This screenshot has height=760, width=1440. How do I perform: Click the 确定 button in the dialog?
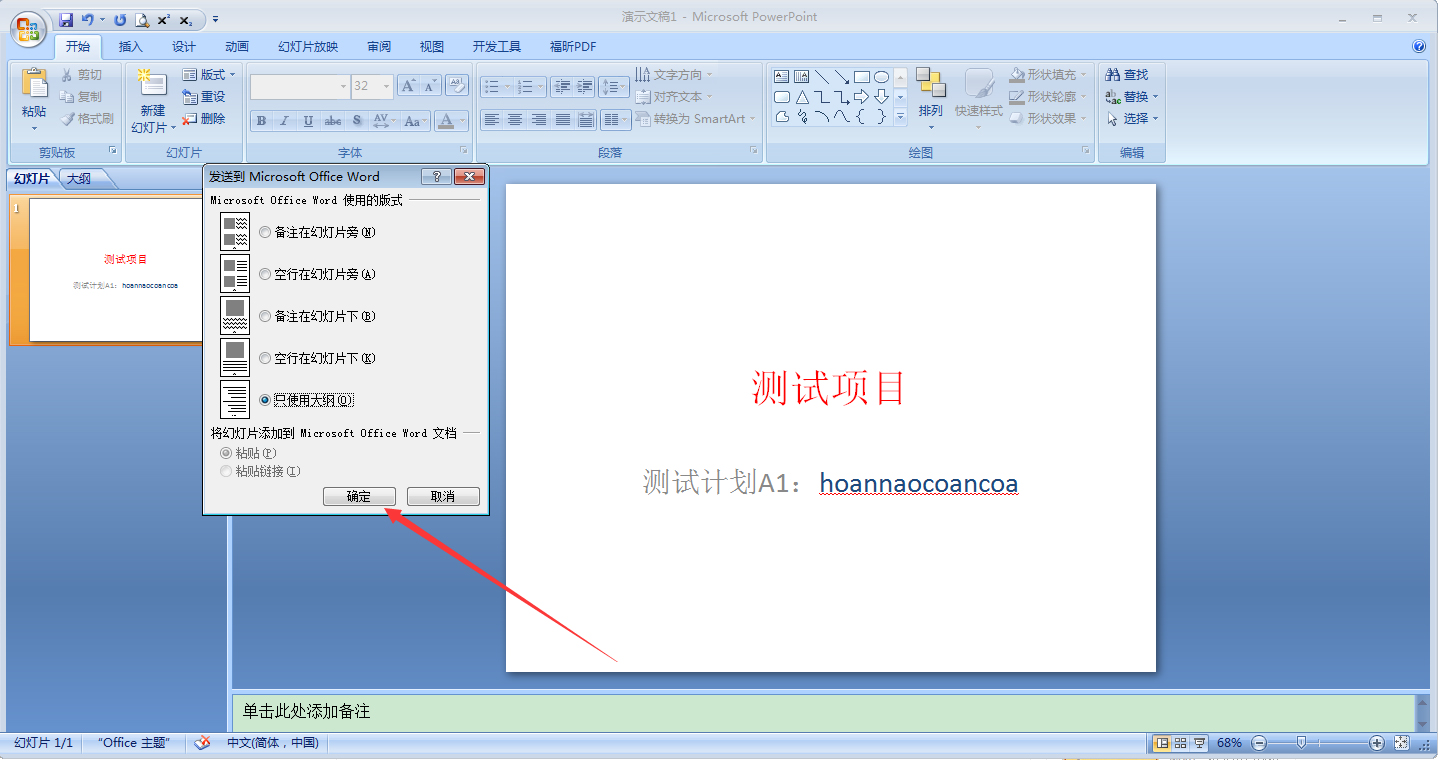point(359,496)
